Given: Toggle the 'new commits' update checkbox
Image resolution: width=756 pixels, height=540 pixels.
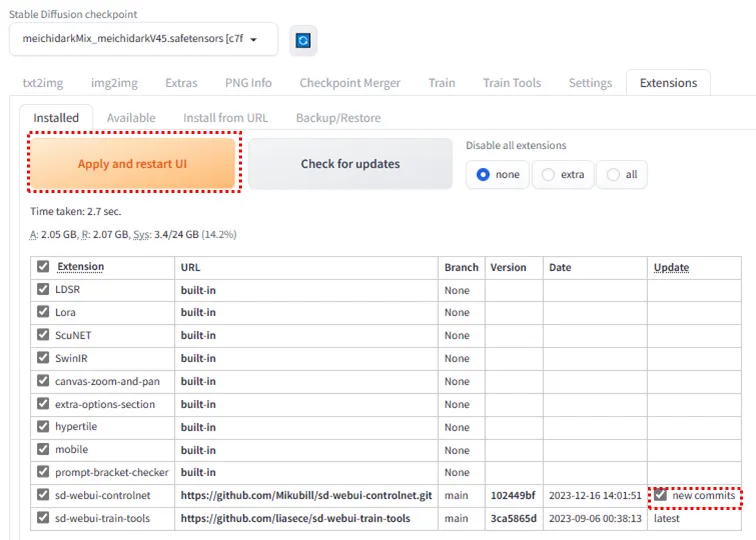Looking at the screenshot, I should pyautogui.click(x=660, y=495).
